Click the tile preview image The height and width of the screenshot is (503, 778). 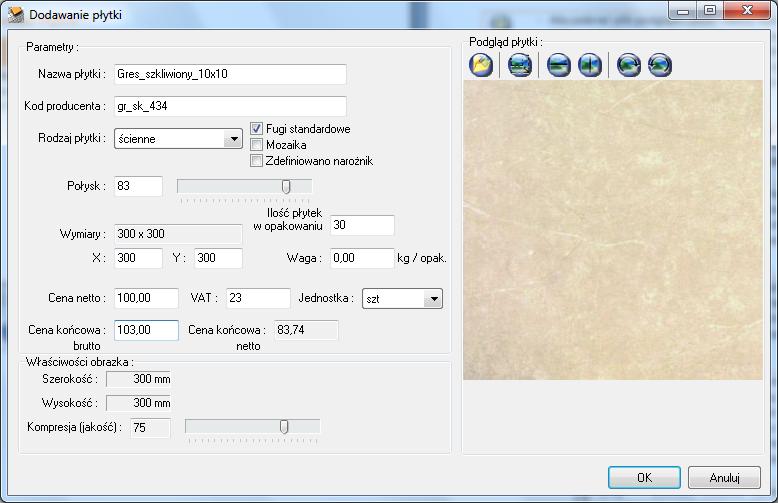(x=613, y=230)
